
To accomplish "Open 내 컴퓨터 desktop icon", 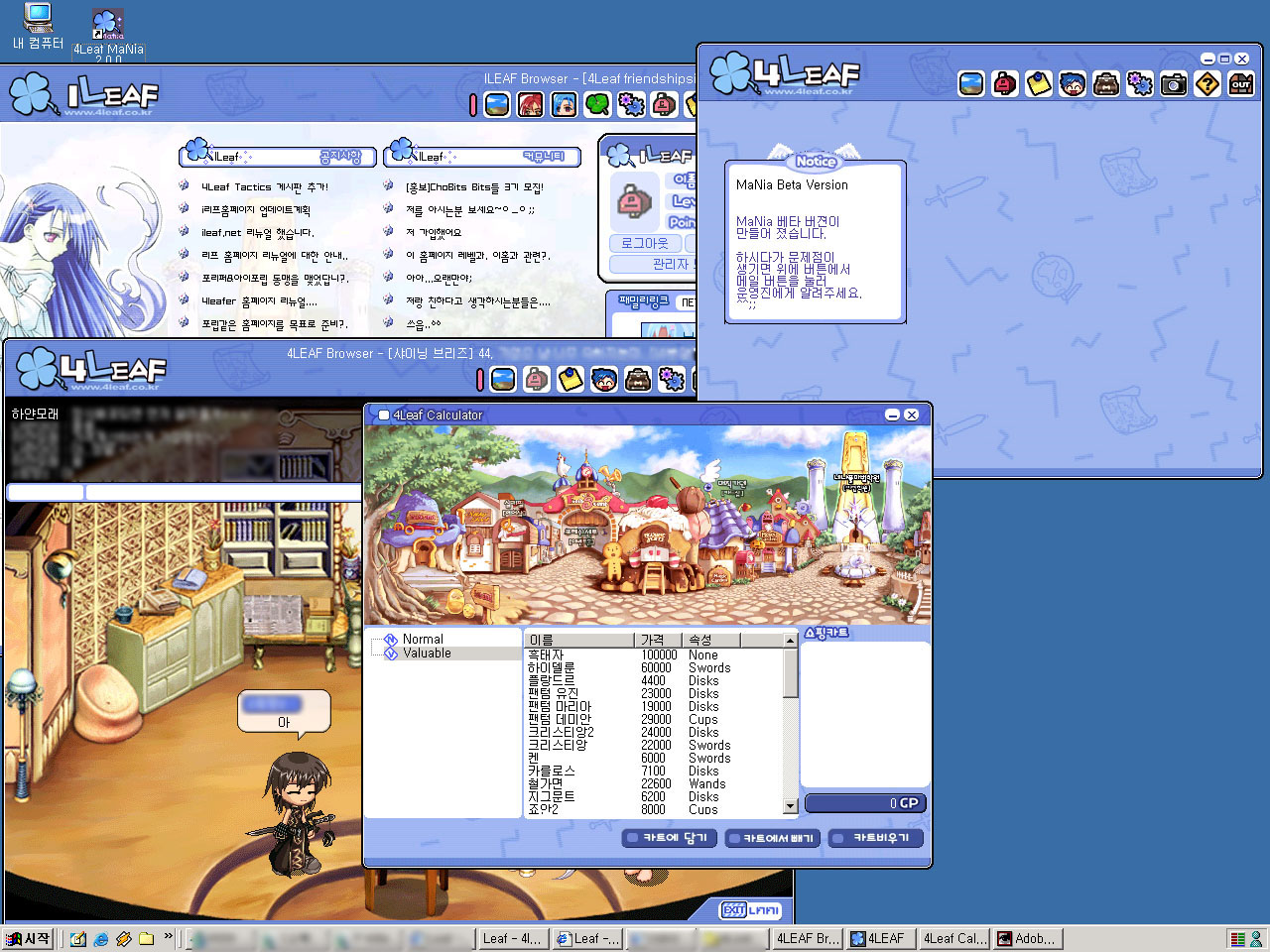I will click(38, 27).
